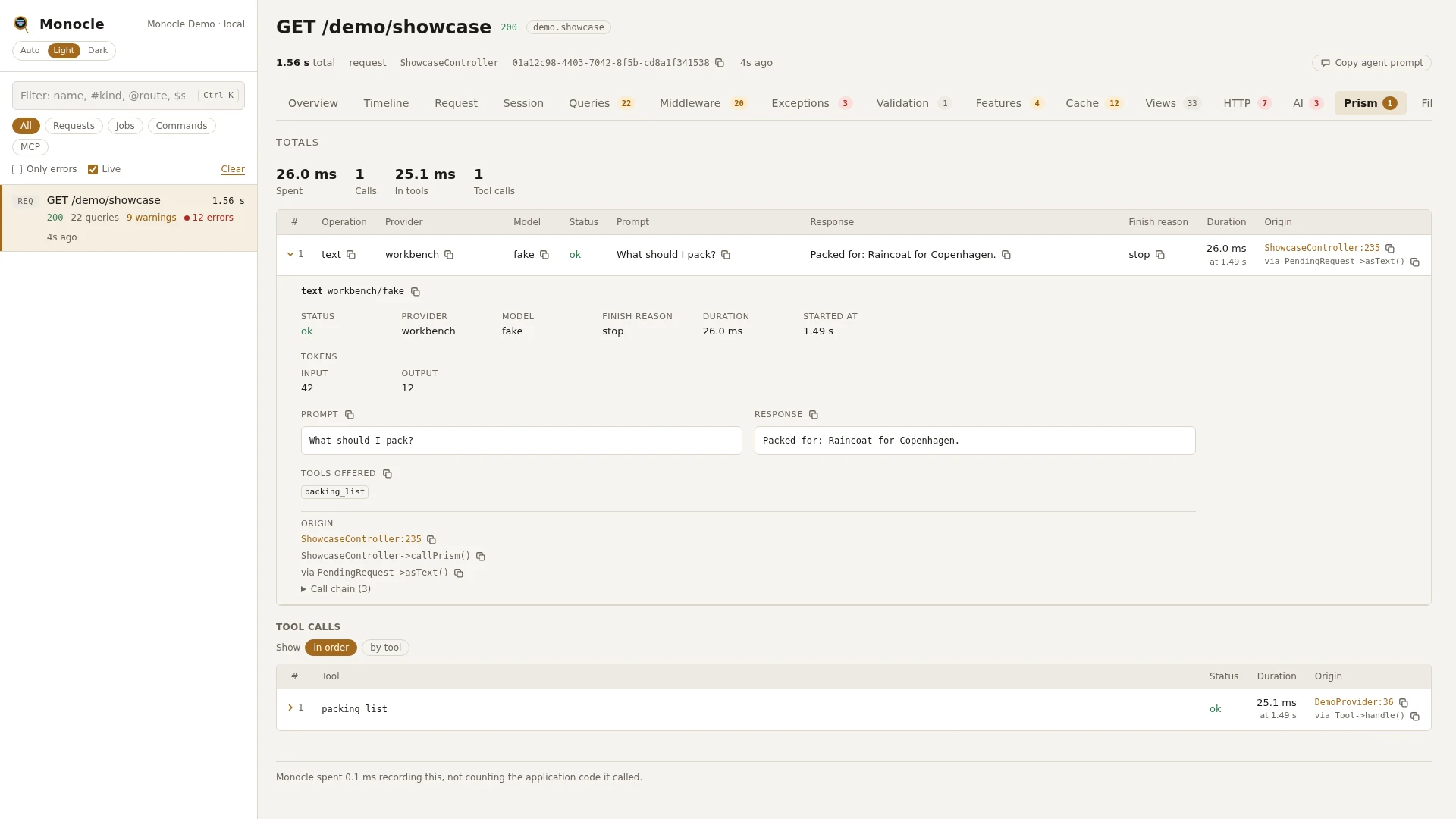Copy the PROMPT section content
Screen dimensions: 1456x819
coord(350,415)
